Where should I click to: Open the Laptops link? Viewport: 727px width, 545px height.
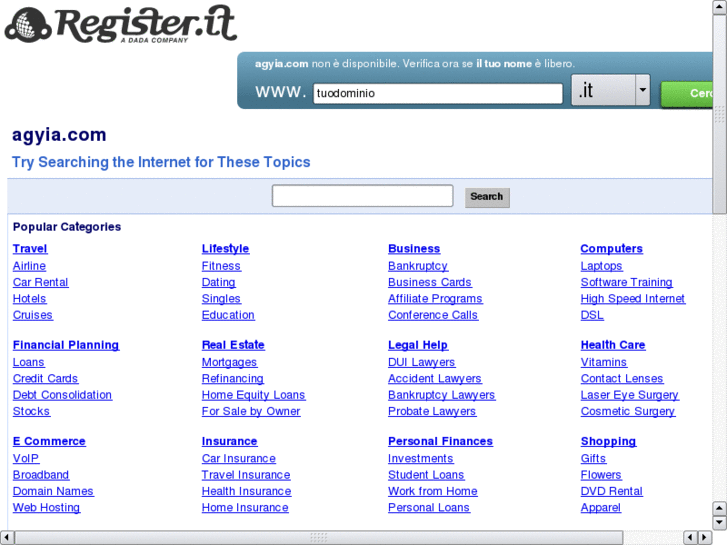tap(601, 266)
